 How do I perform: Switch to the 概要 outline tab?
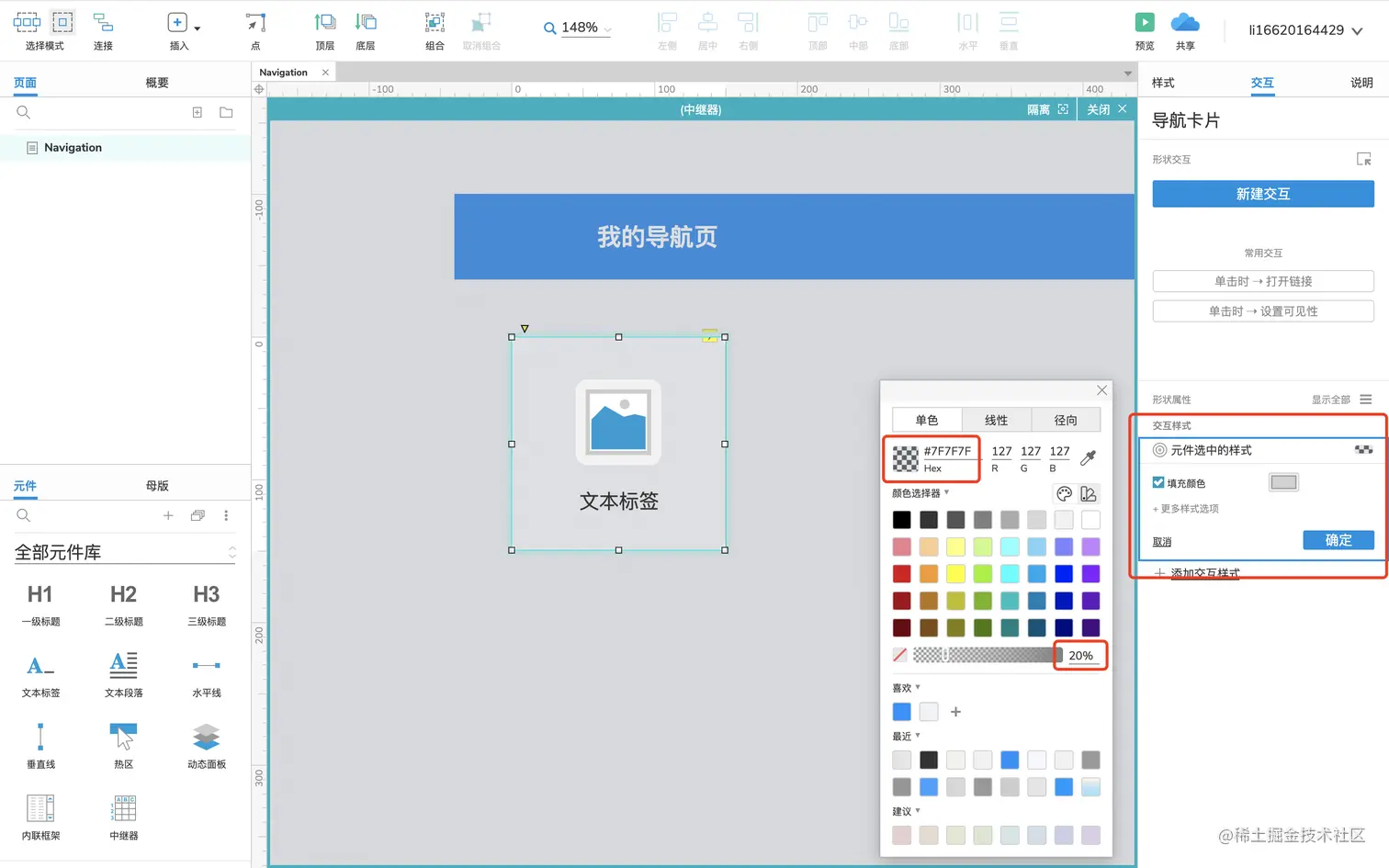(157, 83)
